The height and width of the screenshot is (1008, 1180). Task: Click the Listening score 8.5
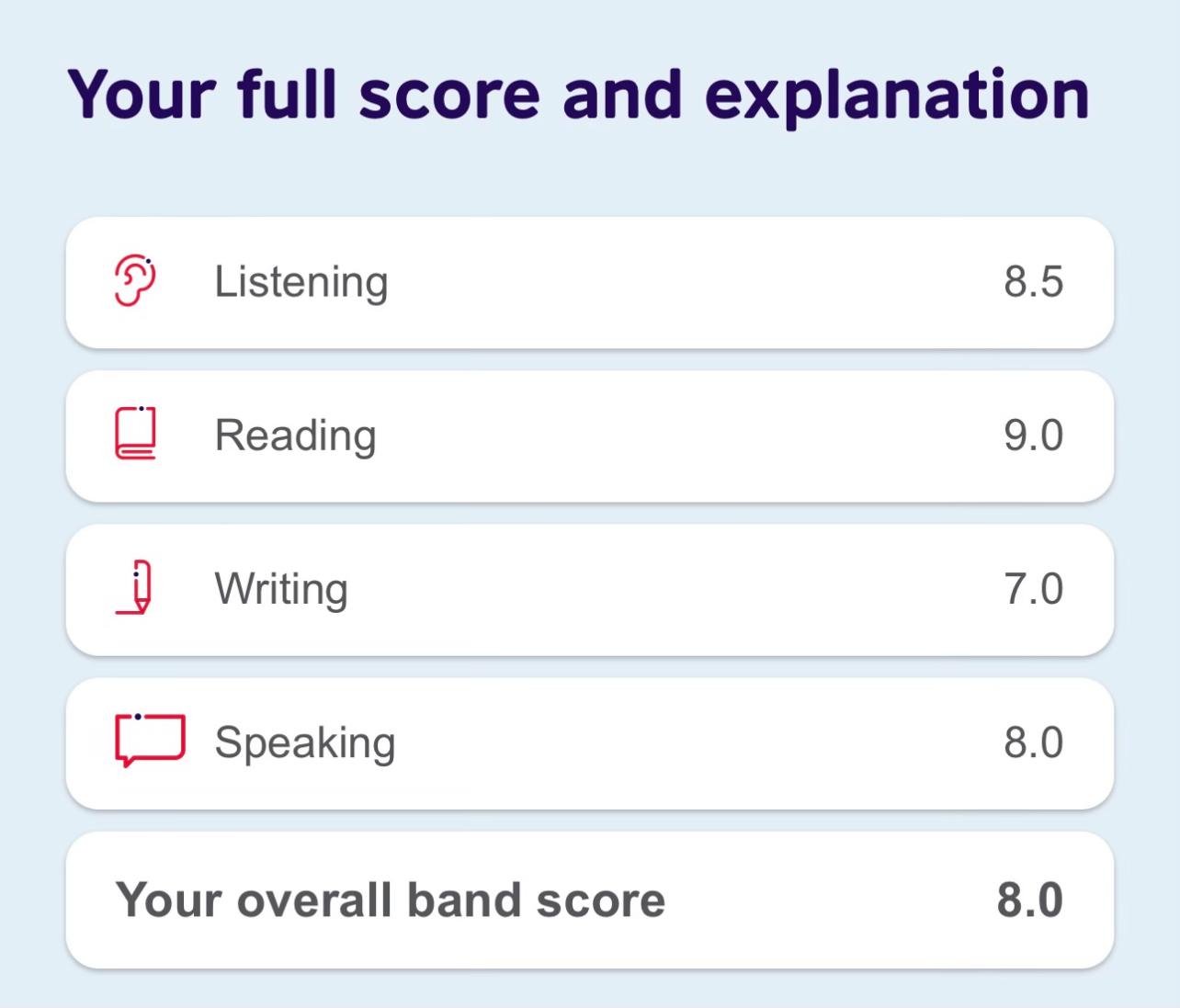[1033, 282]
